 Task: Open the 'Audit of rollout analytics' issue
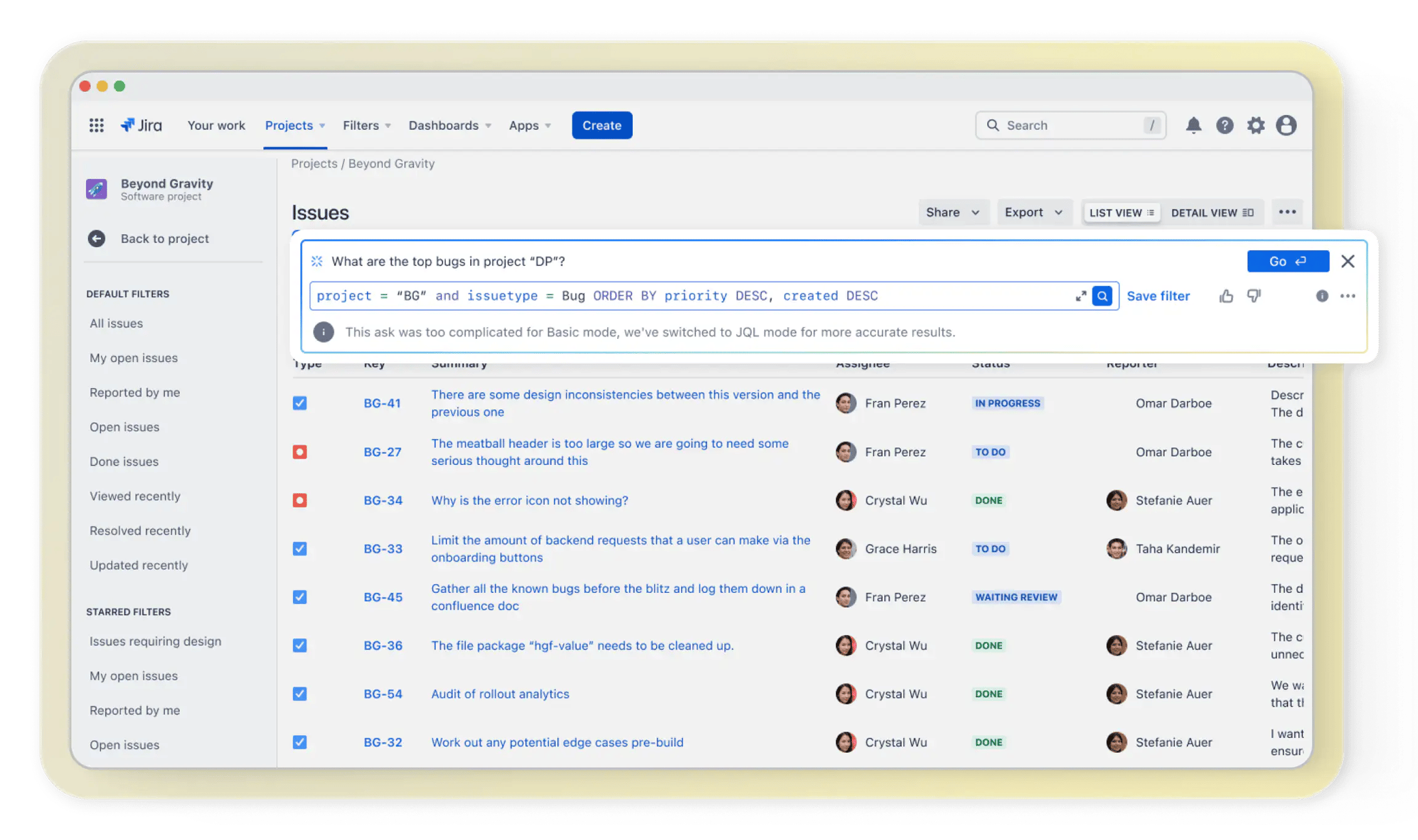click(x=500, y=694)
